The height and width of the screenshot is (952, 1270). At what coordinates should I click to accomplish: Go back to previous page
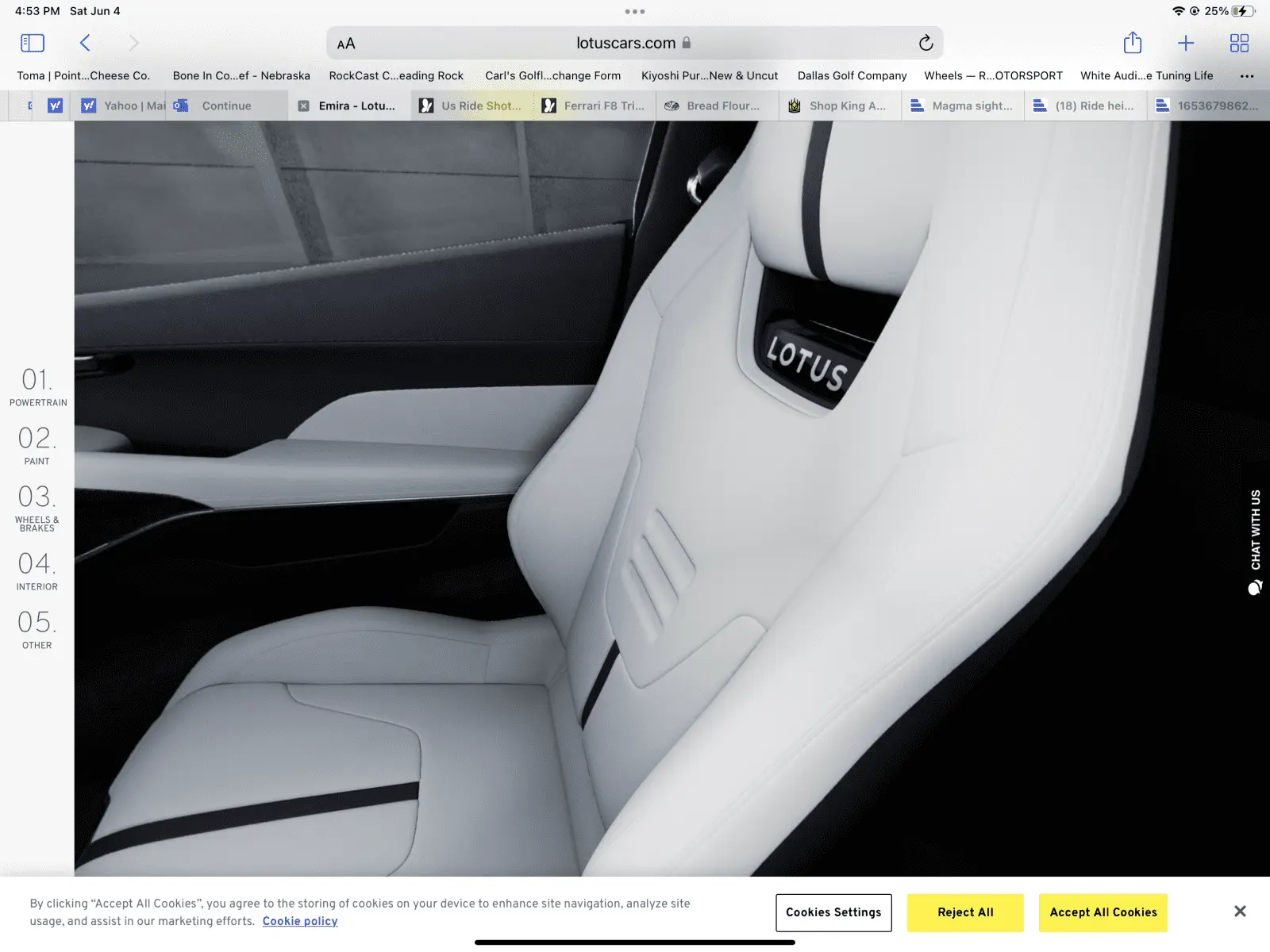click(x=85, y=43)
